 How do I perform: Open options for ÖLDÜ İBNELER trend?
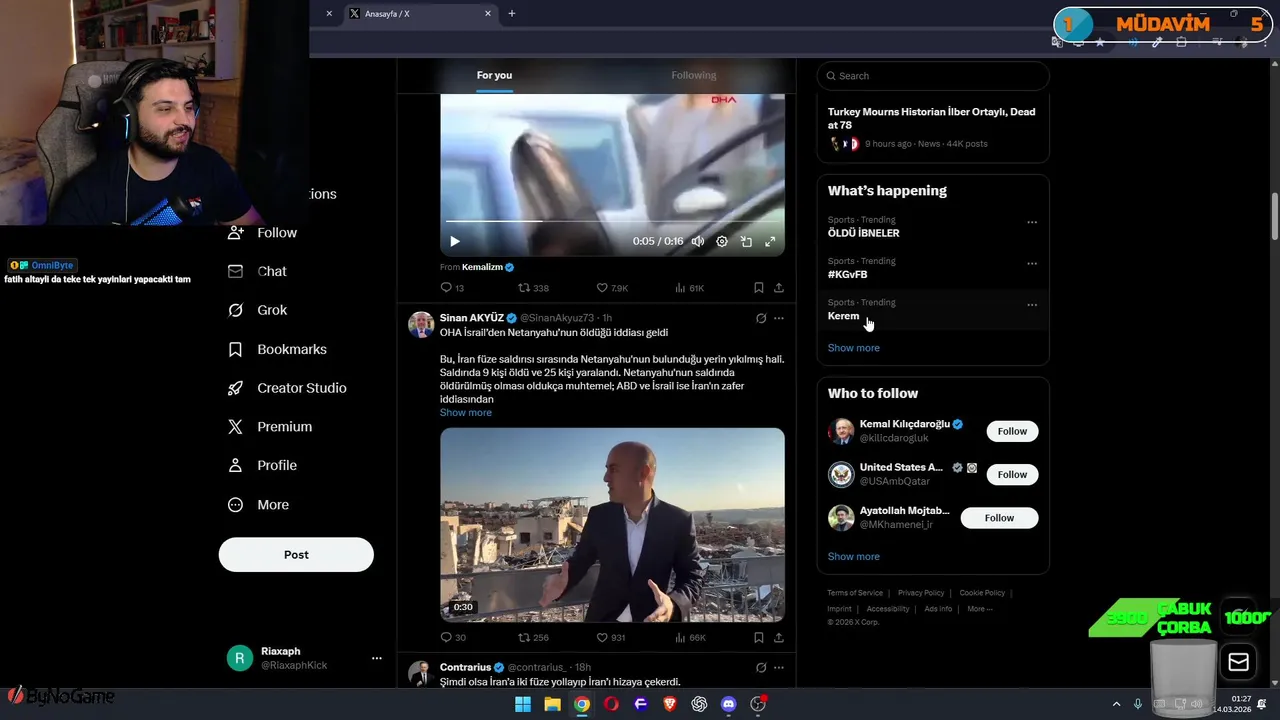click(1032, 222)
